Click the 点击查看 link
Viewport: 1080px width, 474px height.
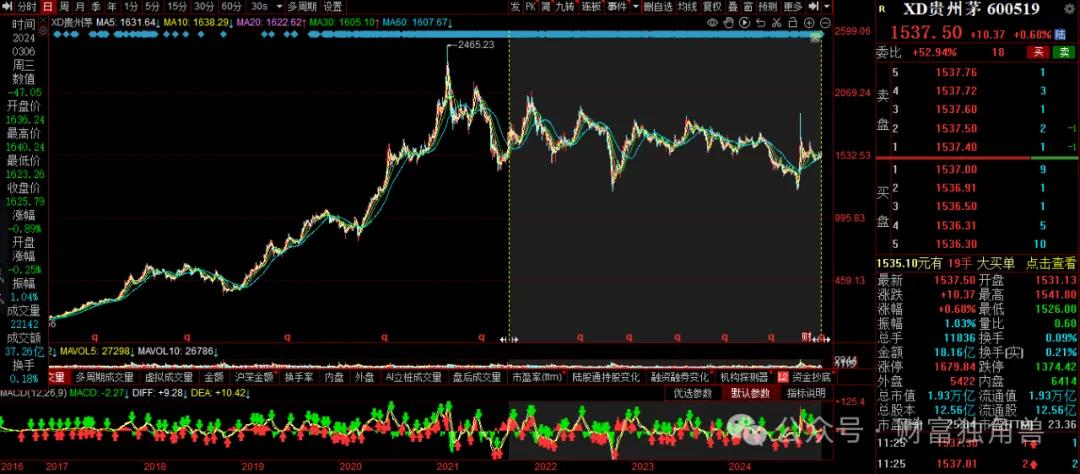(x=1050, y=262)
